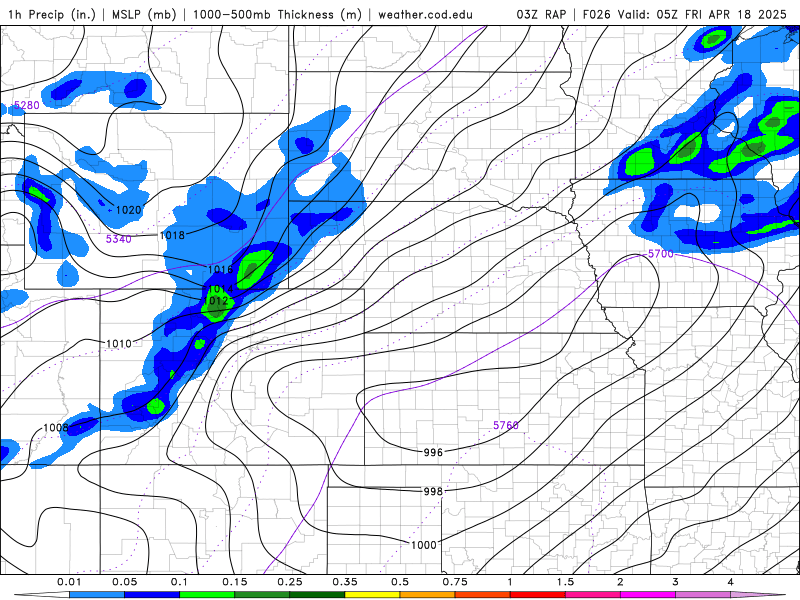Click the '1h Precip (in.)' header text
Screen dimensions: 800x600
pyautogui.click(x=52, y=14)
